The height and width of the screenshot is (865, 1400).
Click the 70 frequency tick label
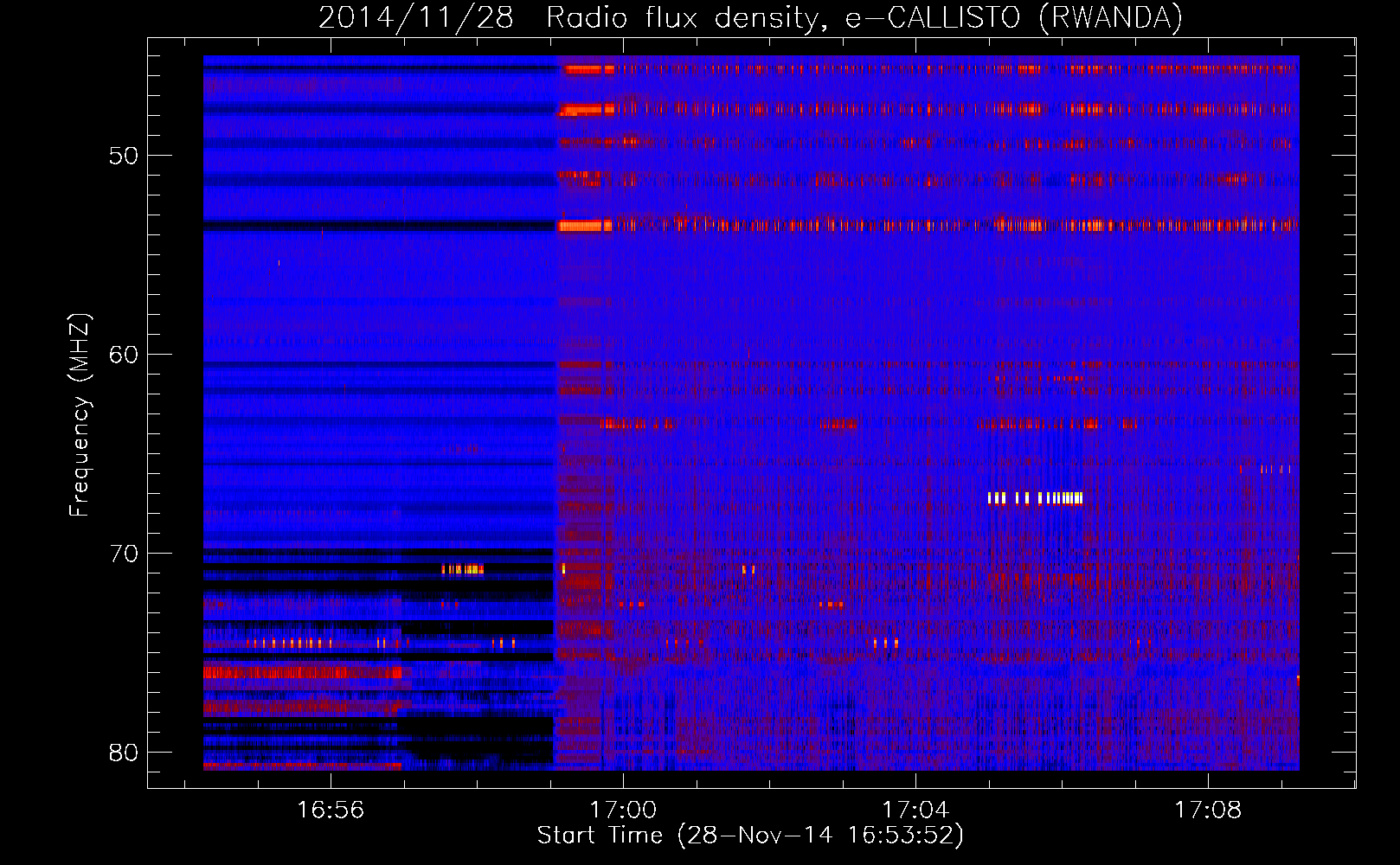coord(124,554)
